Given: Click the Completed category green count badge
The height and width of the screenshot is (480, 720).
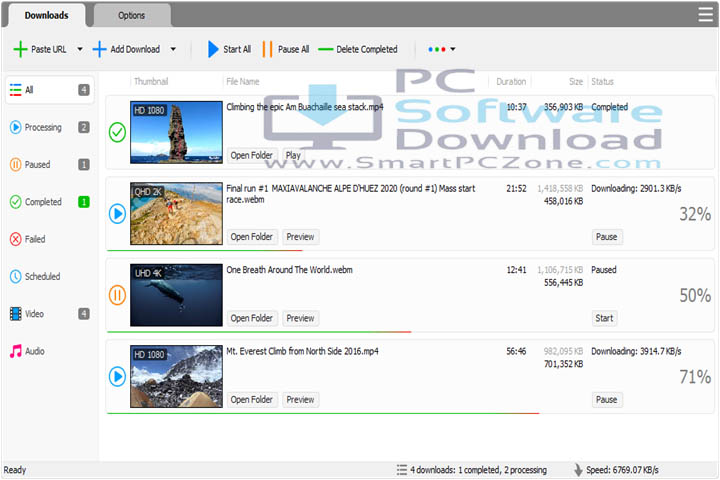Looking at the screenshot, I should tap(84, 202).
